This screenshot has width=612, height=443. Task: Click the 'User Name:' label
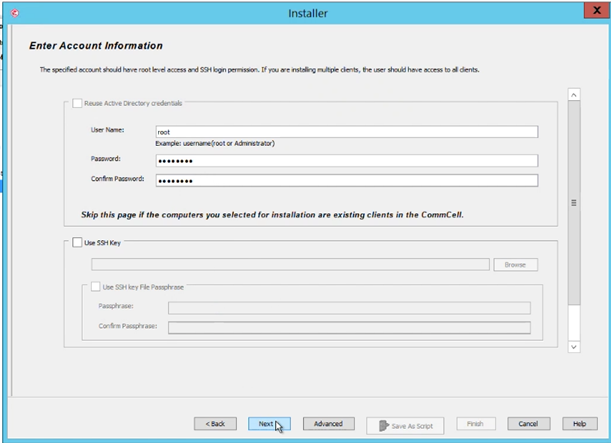pos(107,130)
